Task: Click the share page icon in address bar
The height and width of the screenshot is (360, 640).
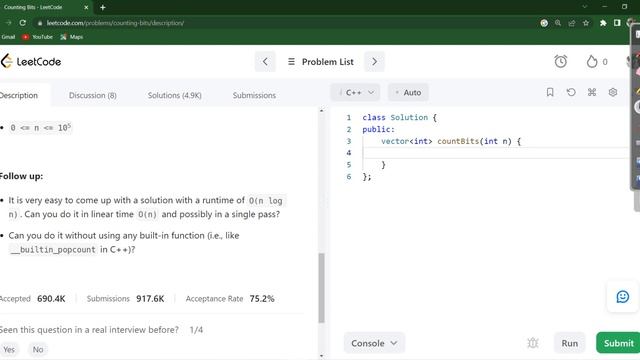Action: 572,23
